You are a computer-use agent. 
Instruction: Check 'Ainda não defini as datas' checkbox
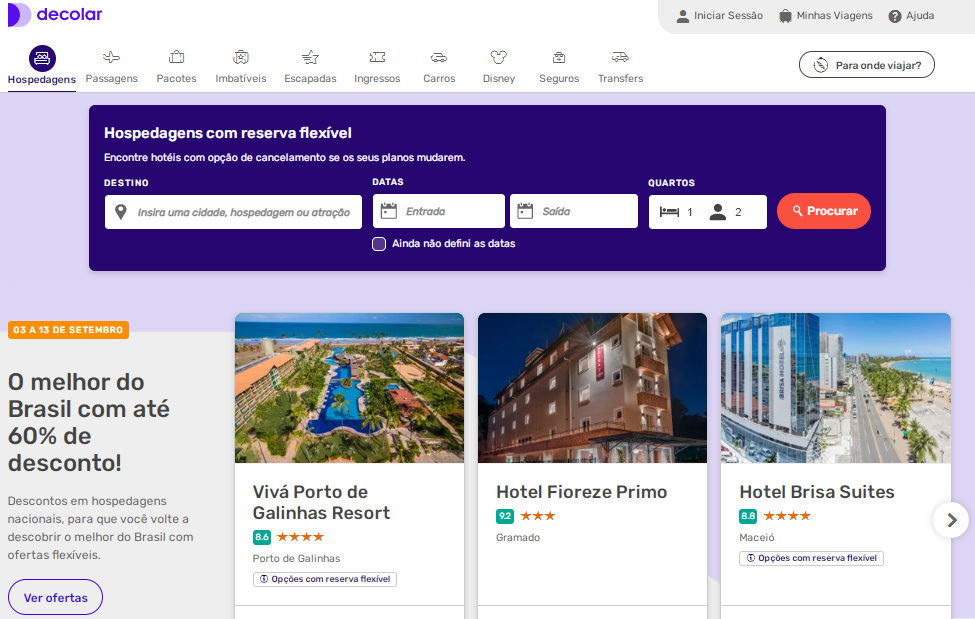379,244
